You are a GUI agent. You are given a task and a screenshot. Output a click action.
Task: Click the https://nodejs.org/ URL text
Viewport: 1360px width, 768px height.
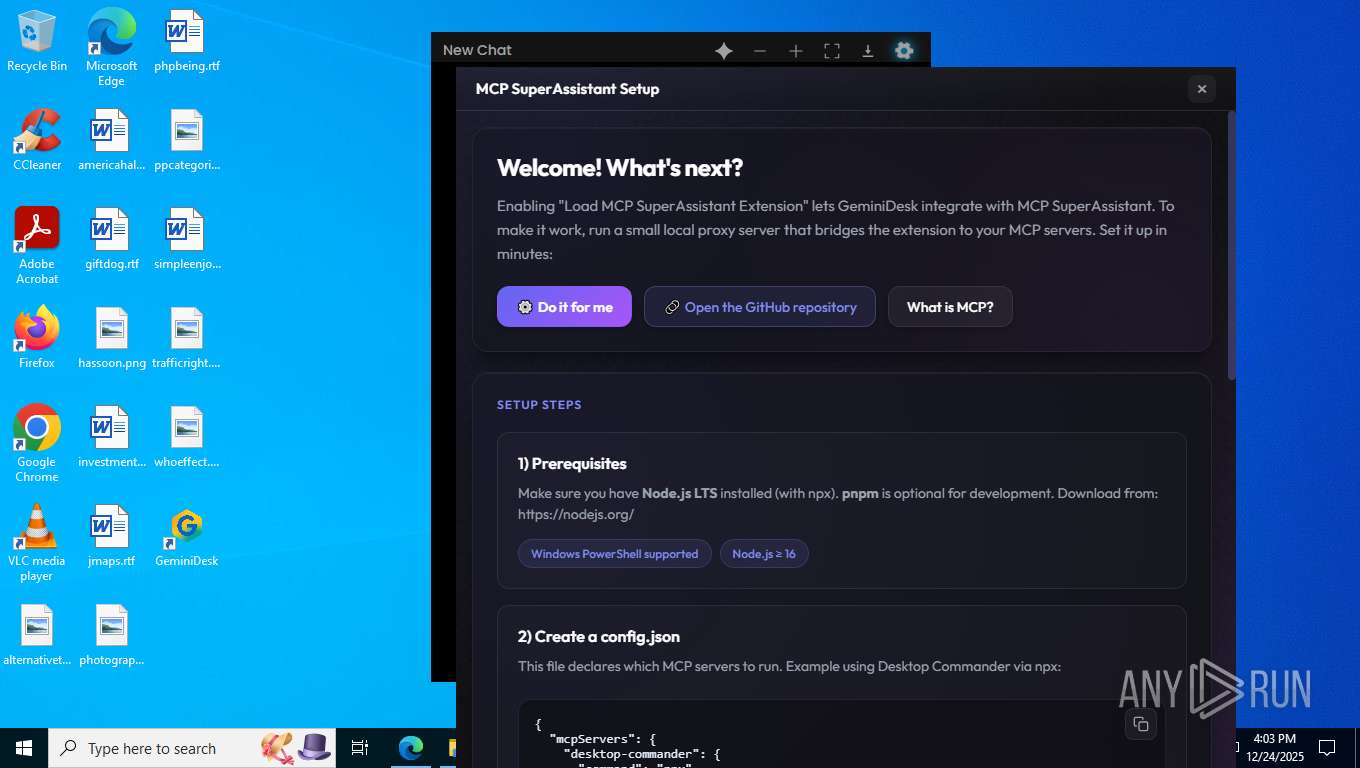coord(576,515)
